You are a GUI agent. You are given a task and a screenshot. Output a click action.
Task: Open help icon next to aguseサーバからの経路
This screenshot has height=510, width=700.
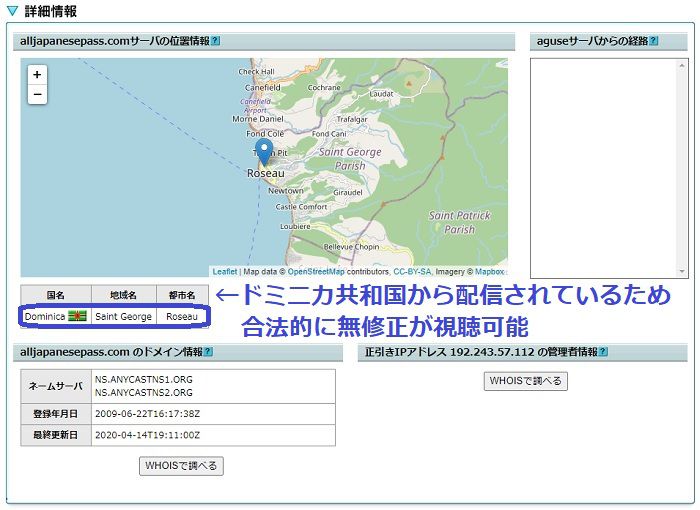point(654,41)
